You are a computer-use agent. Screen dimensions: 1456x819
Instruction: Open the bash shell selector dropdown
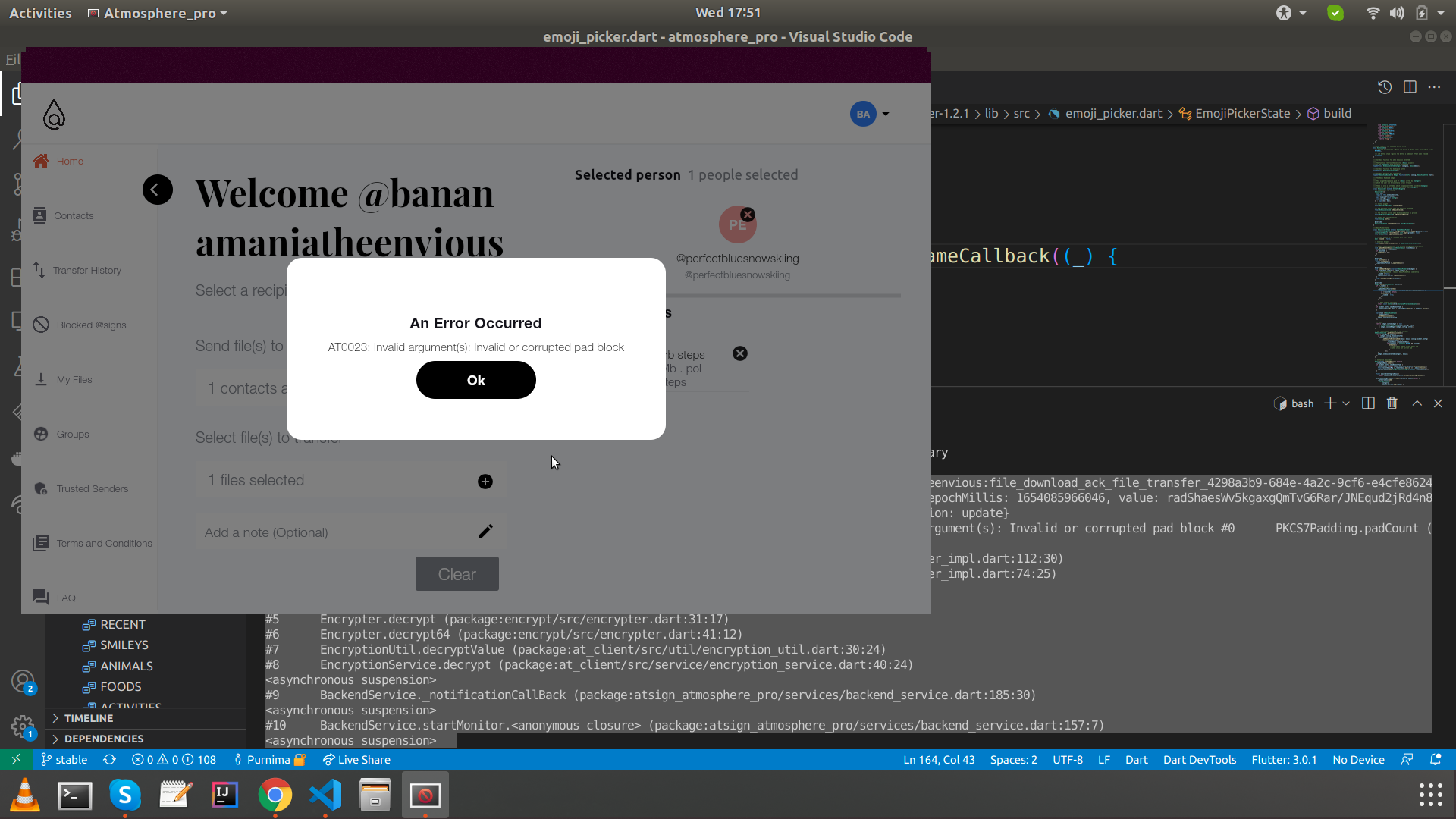pos(1345,403)
